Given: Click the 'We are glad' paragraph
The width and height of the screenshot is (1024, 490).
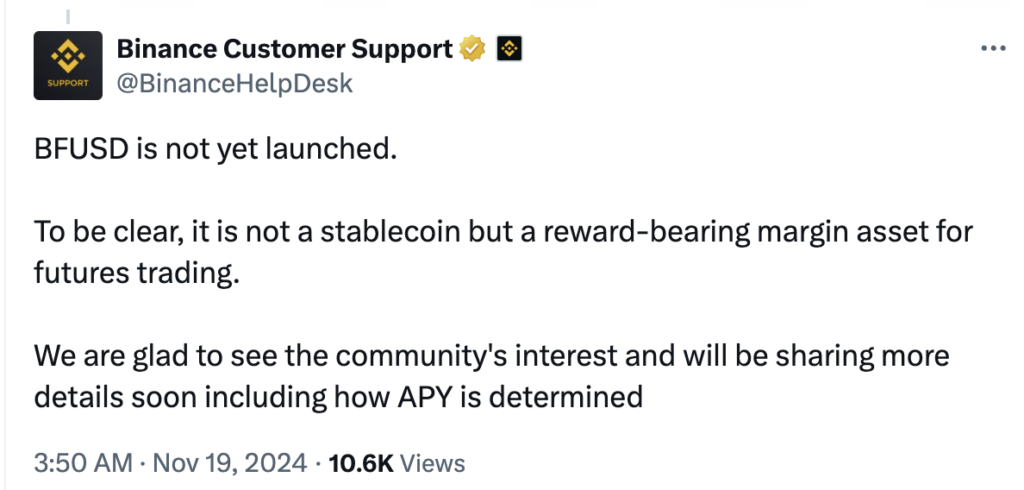Looking at the screenshot, I should tap(491, 376).
